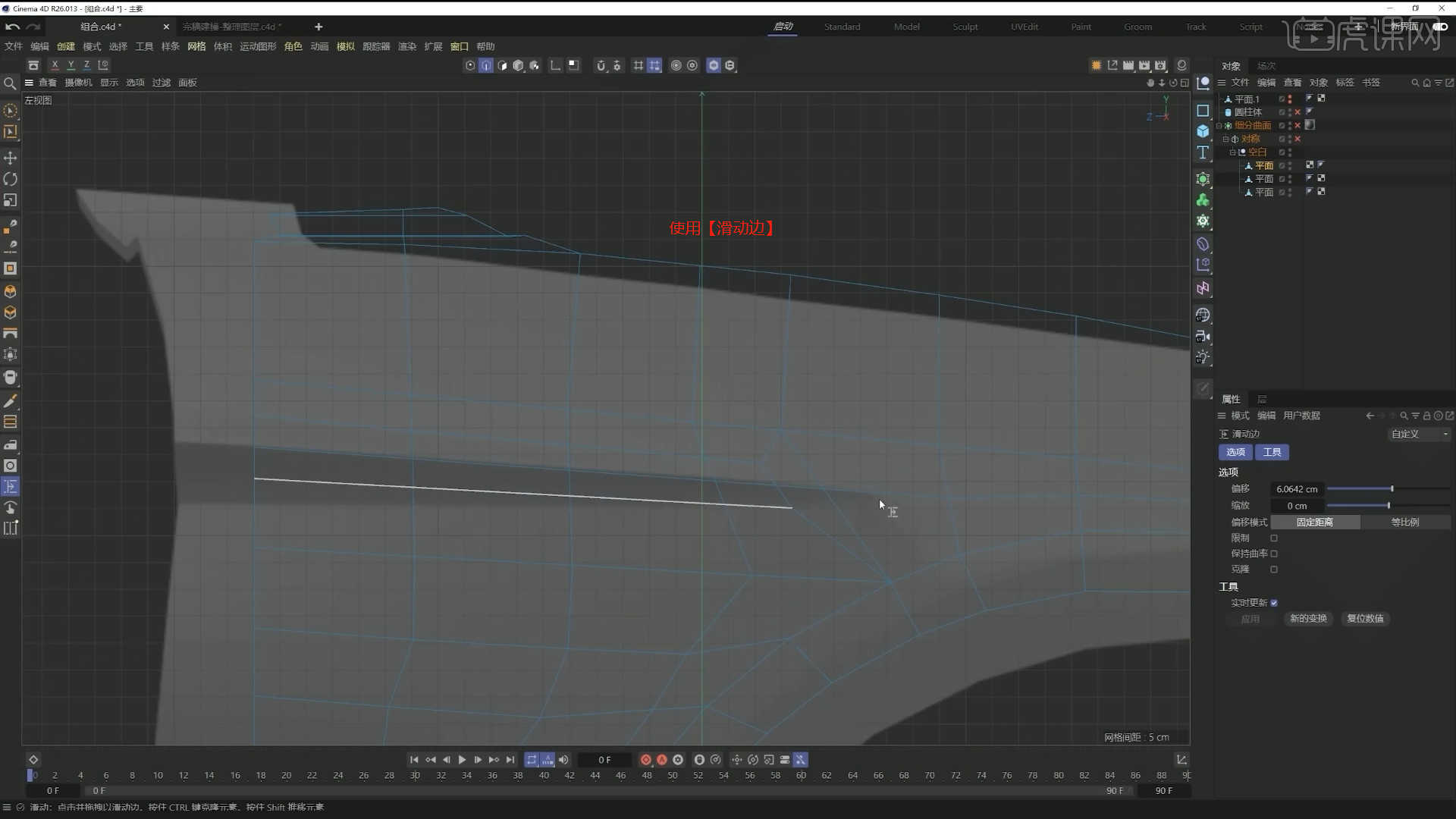Click the Light object icon in palette

pyautogui.click(x=1203, y=357)
